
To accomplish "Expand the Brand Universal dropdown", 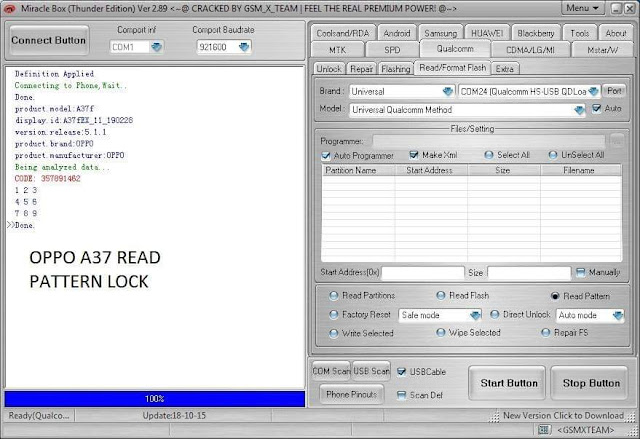I will [x=448, y=91].
